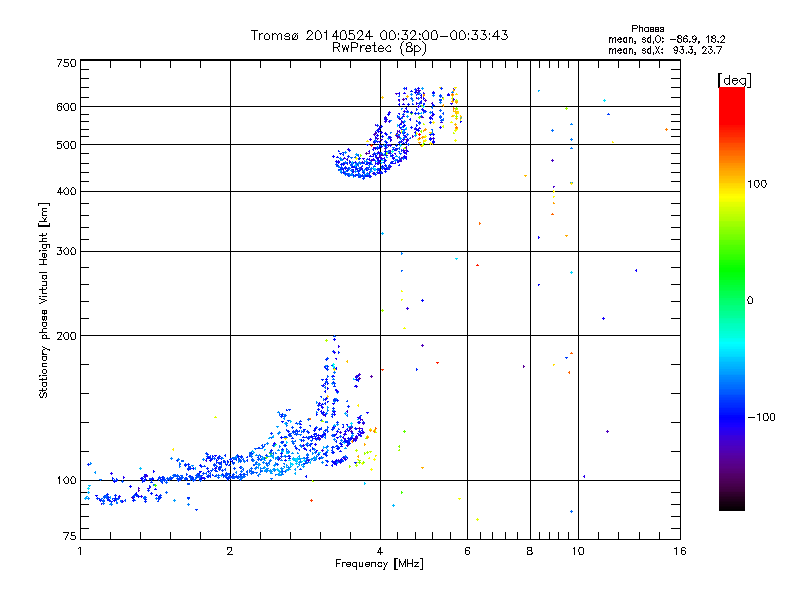This screenshot has width=800, height=600.
Task: Click x-axis tick label '4'
Action: point(380,551)
